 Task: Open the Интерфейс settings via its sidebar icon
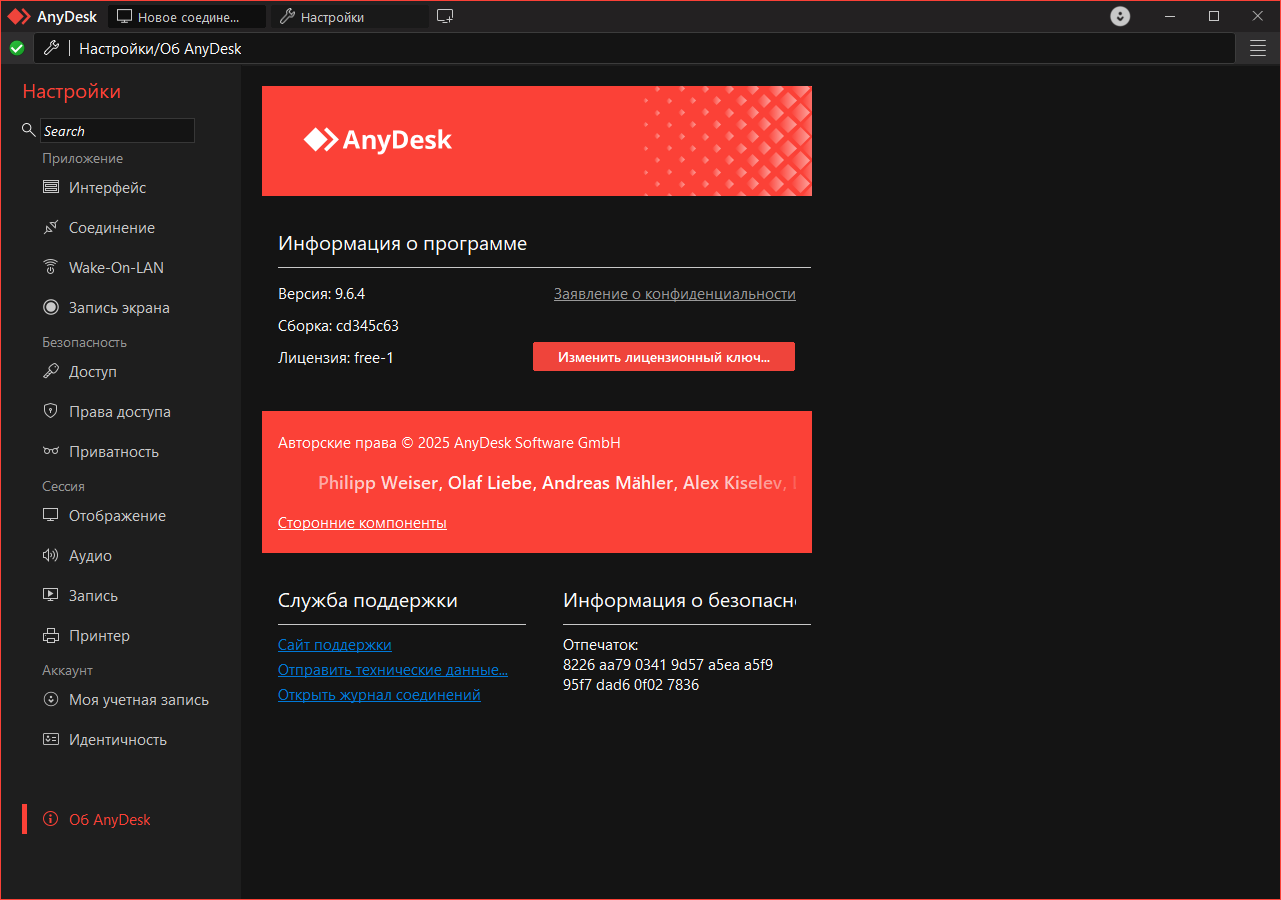51,187
